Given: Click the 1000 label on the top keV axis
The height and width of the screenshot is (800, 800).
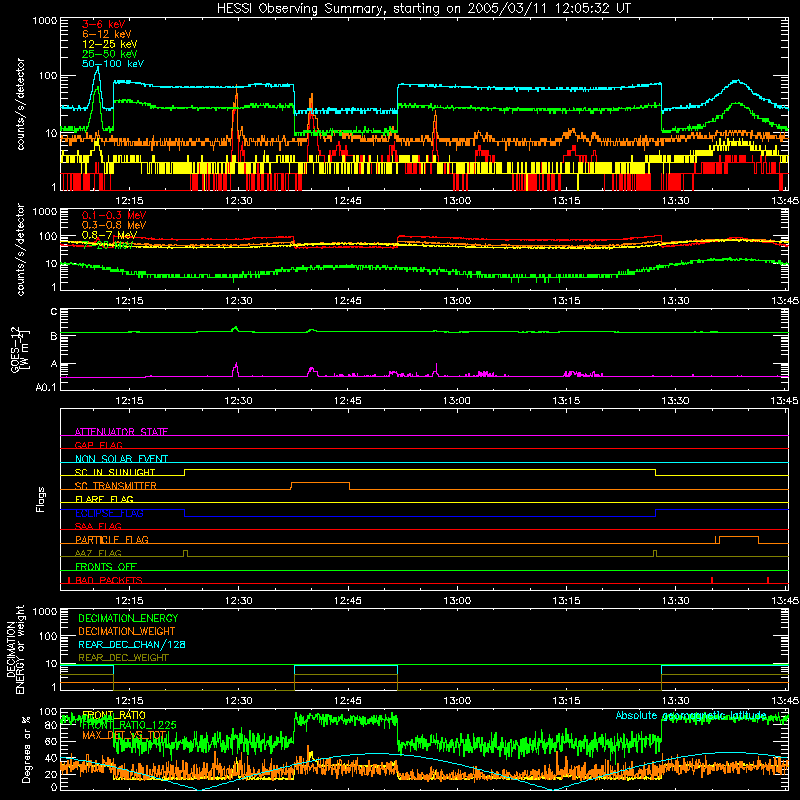Looking at the screenshot, I should [x=45, y=21].
